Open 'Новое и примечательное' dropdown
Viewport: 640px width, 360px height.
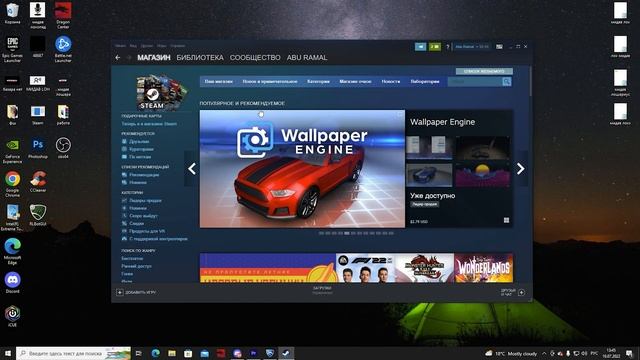click(270, 82)
